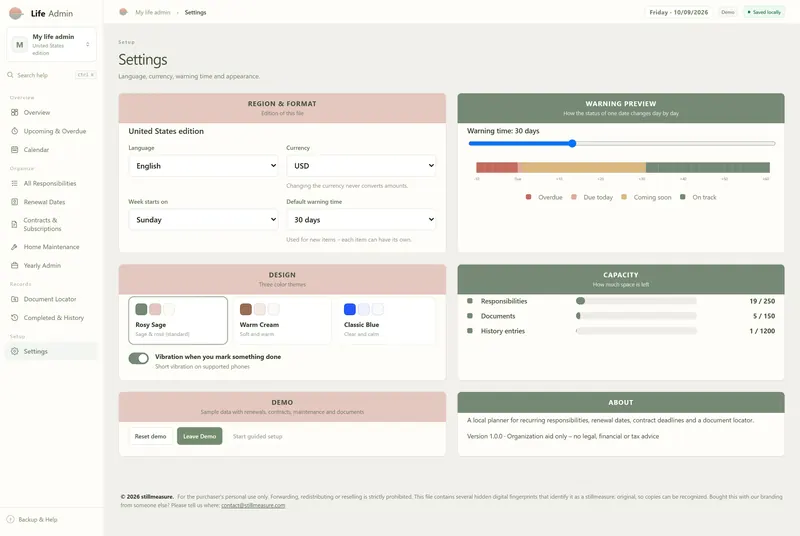This screenshot has width=800, height=536.
Task: Click the Coming soon legend item
Action: pyautogui.click(x=646, y=197)
